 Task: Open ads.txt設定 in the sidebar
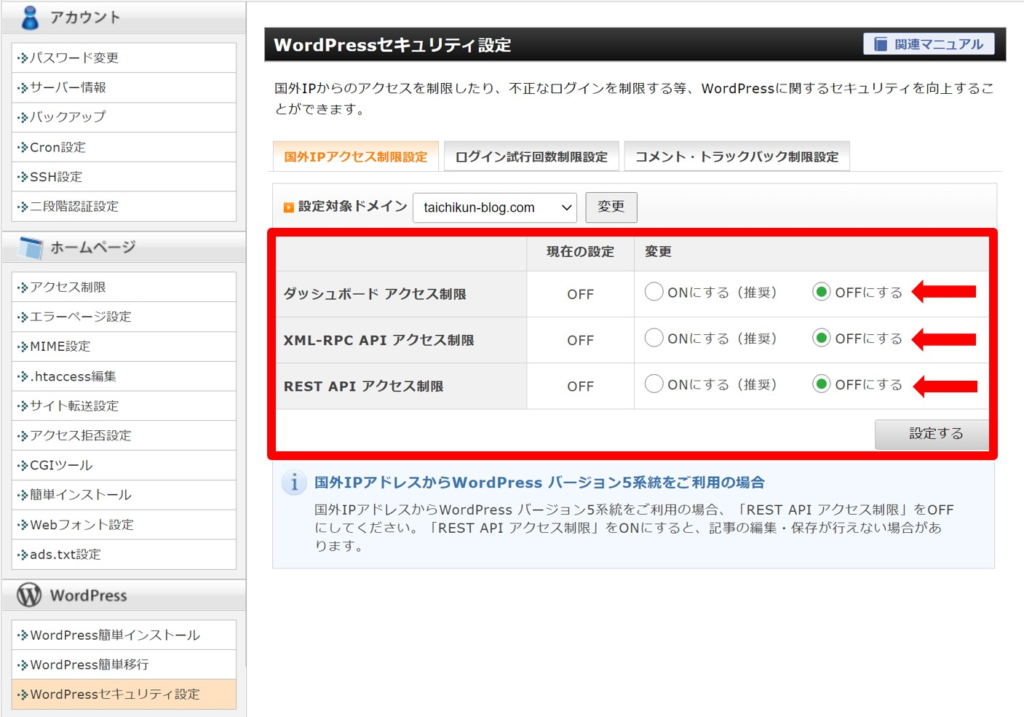tap(124, 554)
